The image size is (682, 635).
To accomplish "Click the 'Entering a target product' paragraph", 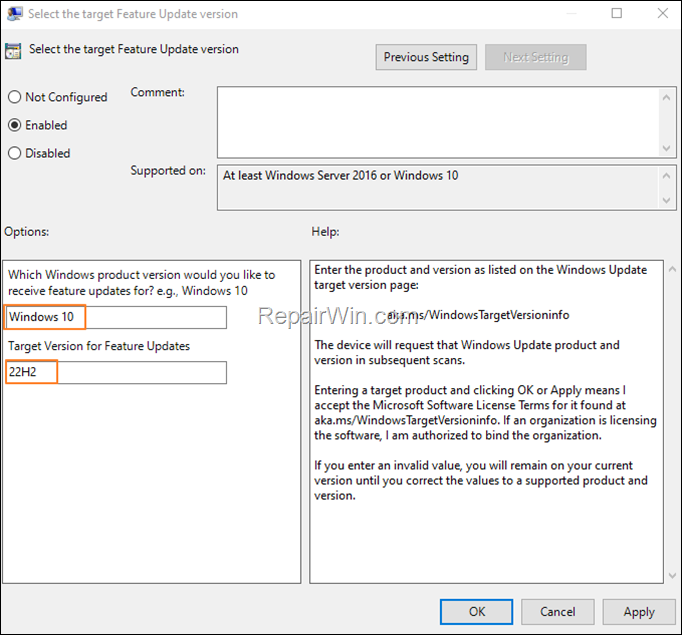I will 485,412.
